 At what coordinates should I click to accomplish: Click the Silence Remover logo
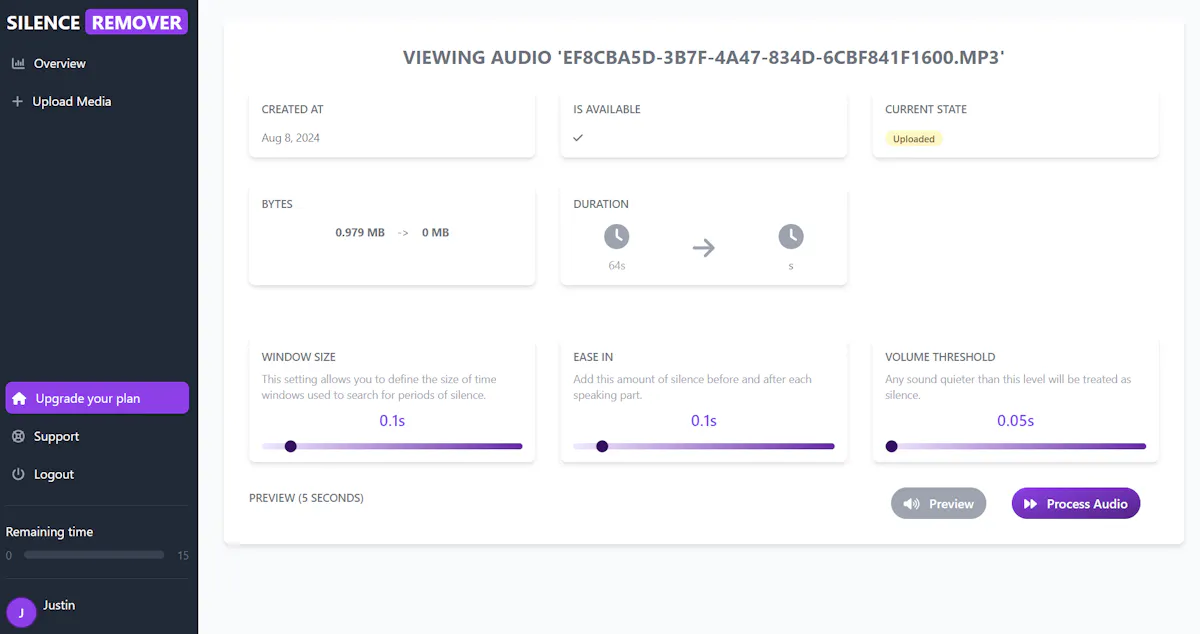(x=96, y=22)
